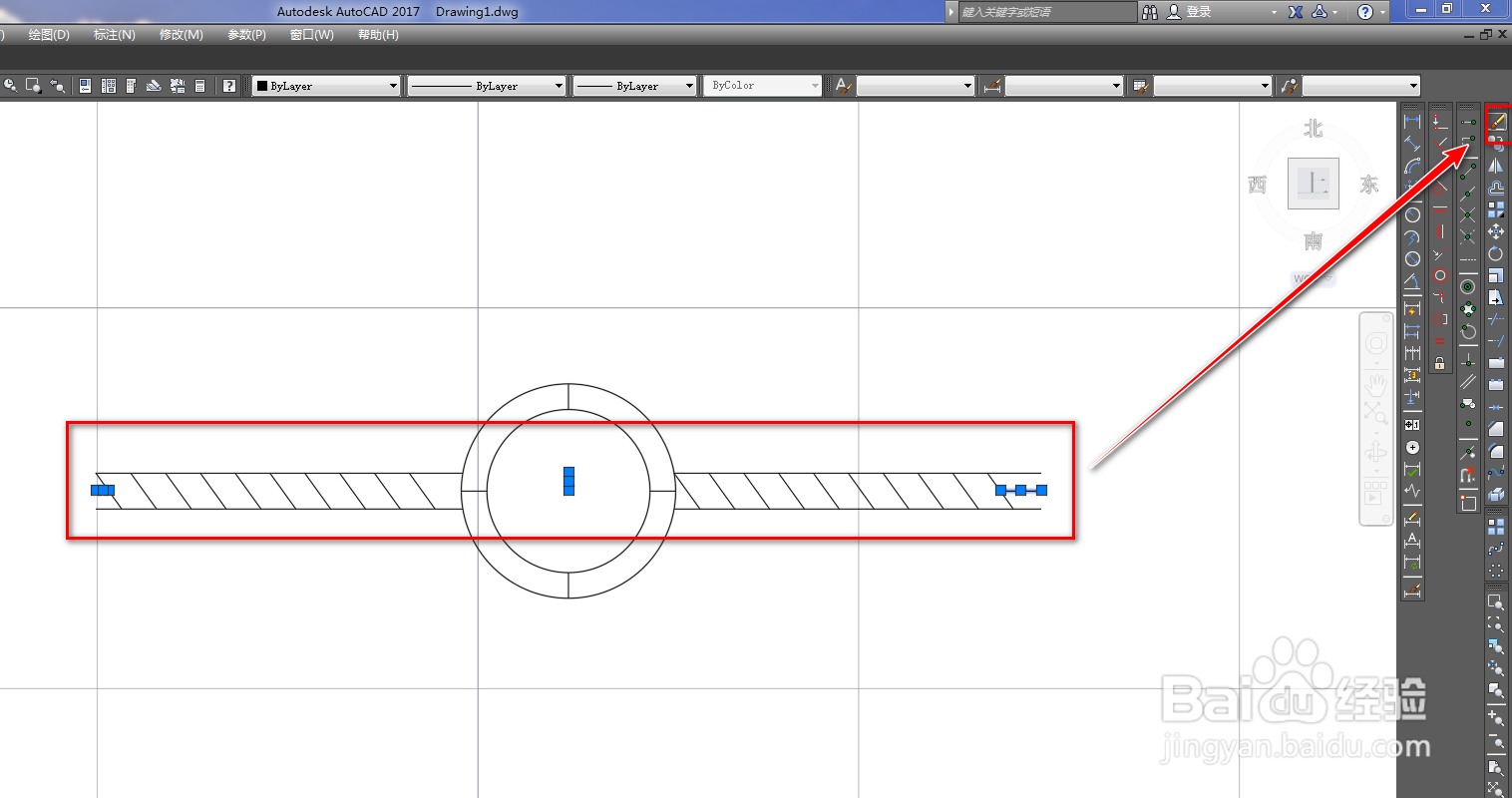1512x798 pixels.
Task: Select the Extend tool
Action: tap(1496, 341)
